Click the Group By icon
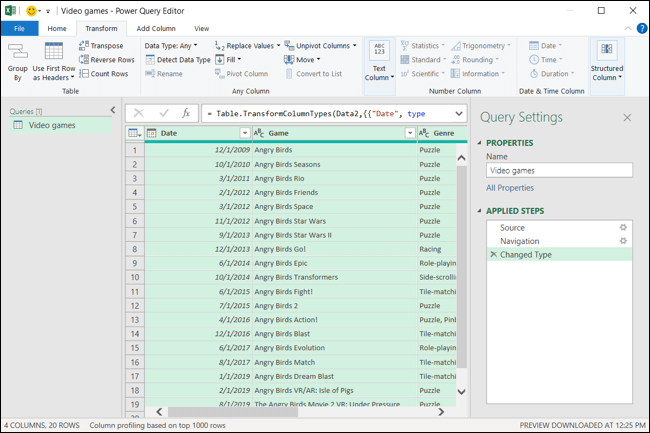This screenshot has height=433, width=650. pyautogui.click(x=18, y=52)
